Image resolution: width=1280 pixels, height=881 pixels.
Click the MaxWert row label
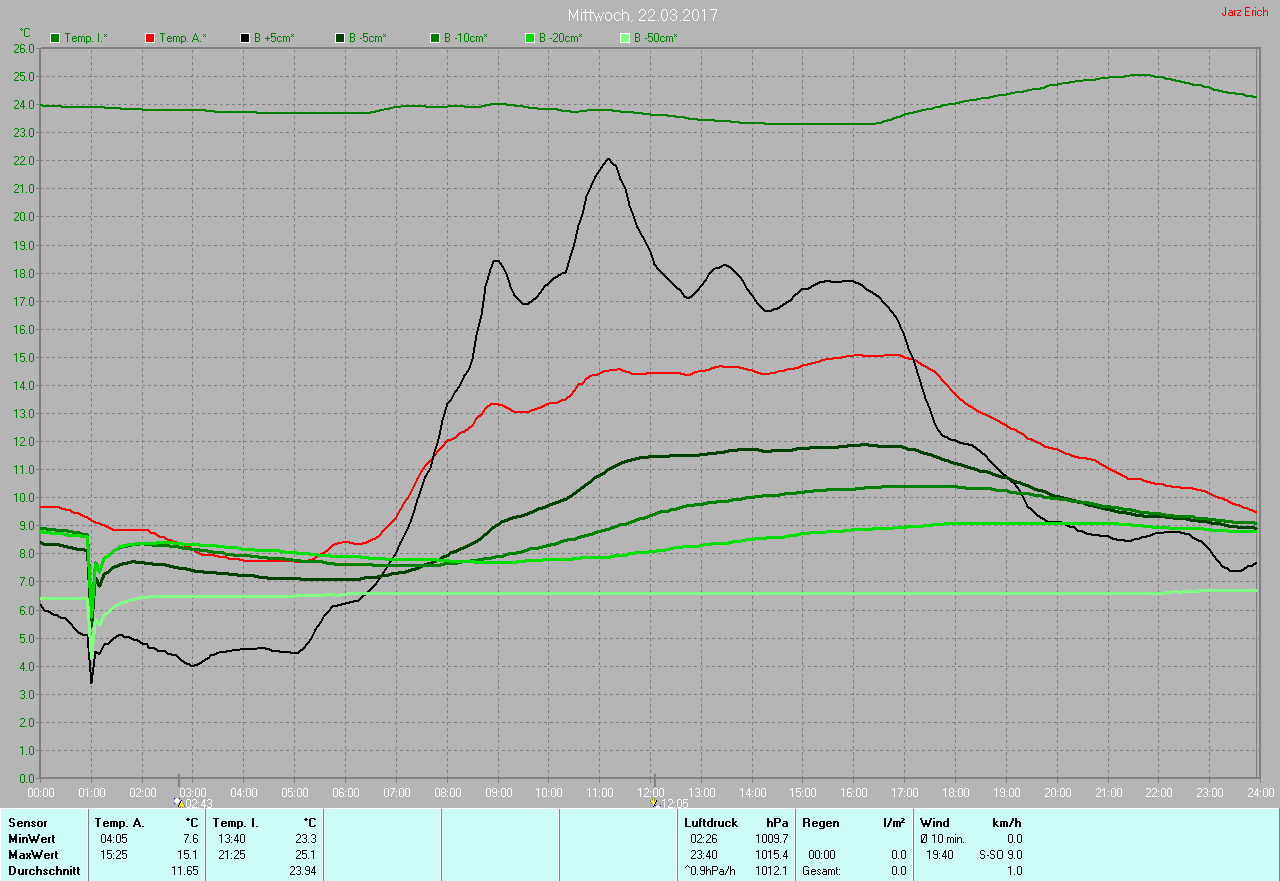click(34, 855)
